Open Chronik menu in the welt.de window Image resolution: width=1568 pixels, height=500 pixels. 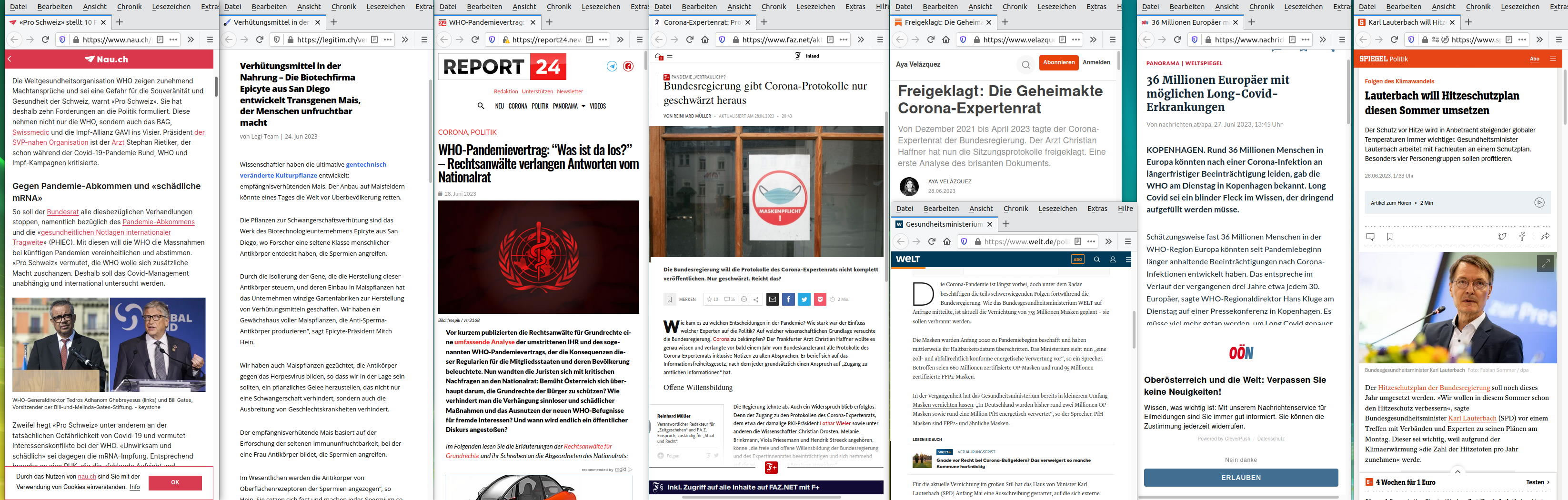(1015, 209)
